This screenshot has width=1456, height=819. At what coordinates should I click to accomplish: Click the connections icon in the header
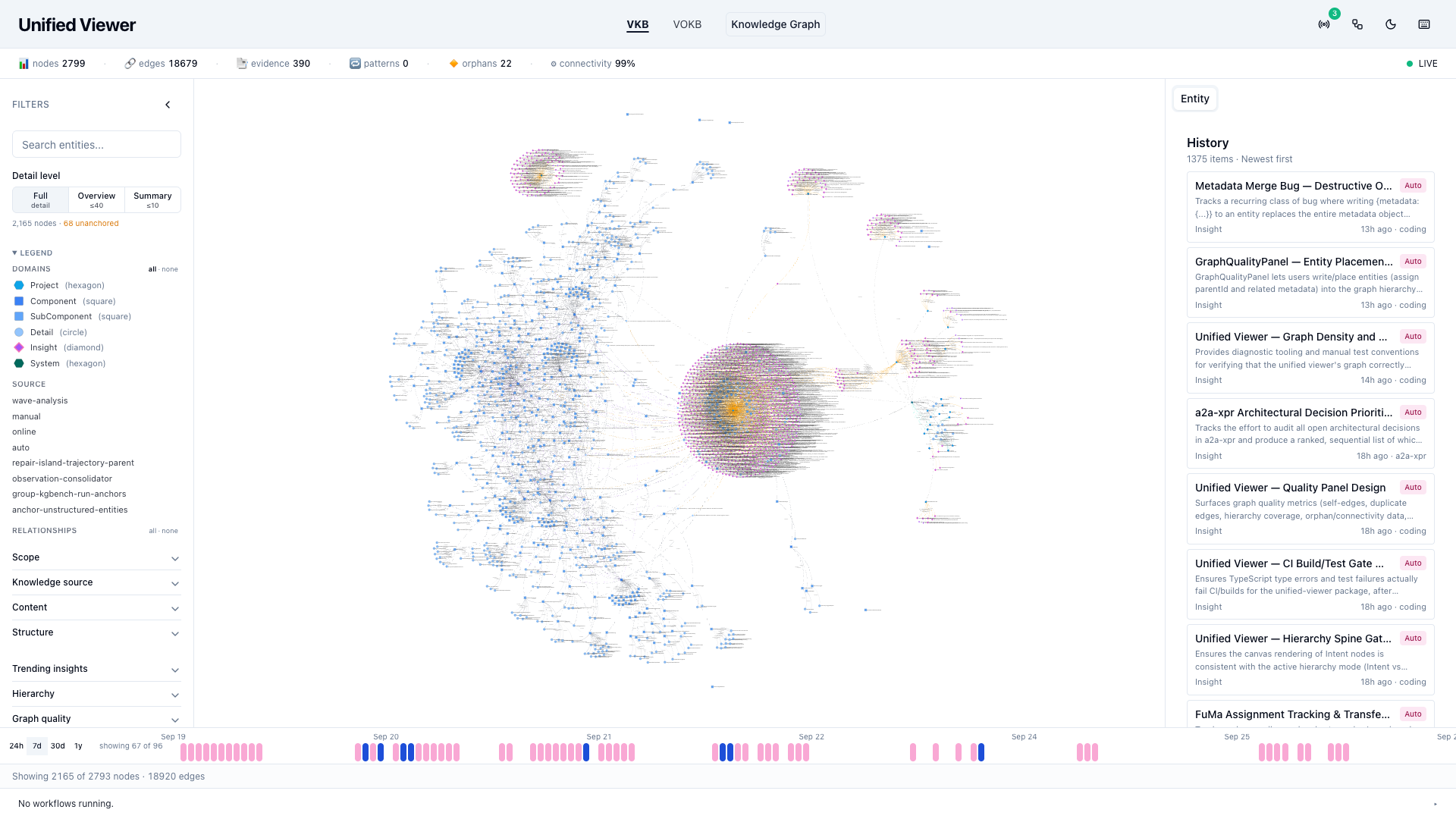(x=1357, y=24)
